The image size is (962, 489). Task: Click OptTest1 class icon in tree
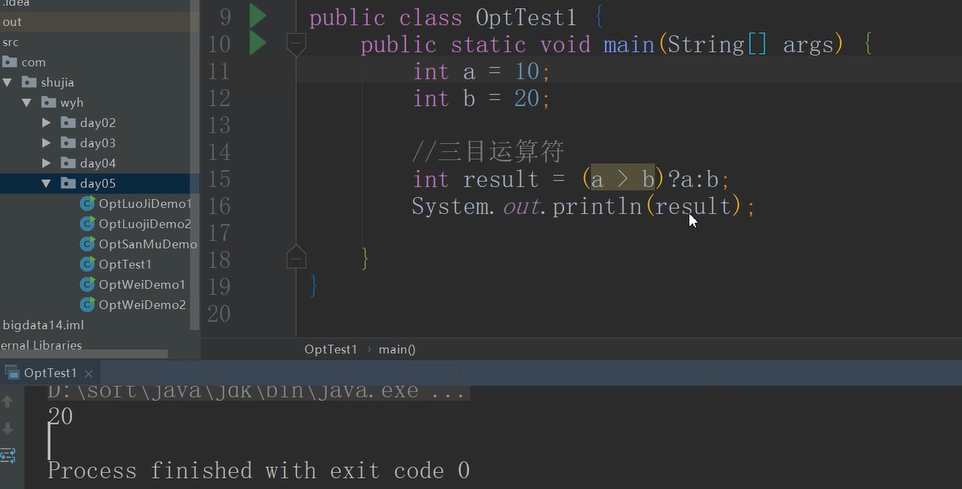[x=87, y=264]
